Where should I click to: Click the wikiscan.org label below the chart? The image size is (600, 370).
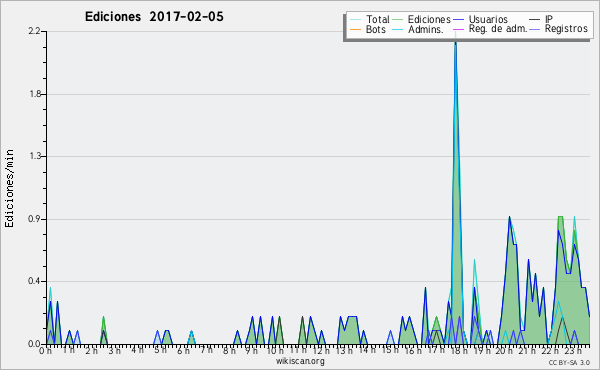click(300, 361)
